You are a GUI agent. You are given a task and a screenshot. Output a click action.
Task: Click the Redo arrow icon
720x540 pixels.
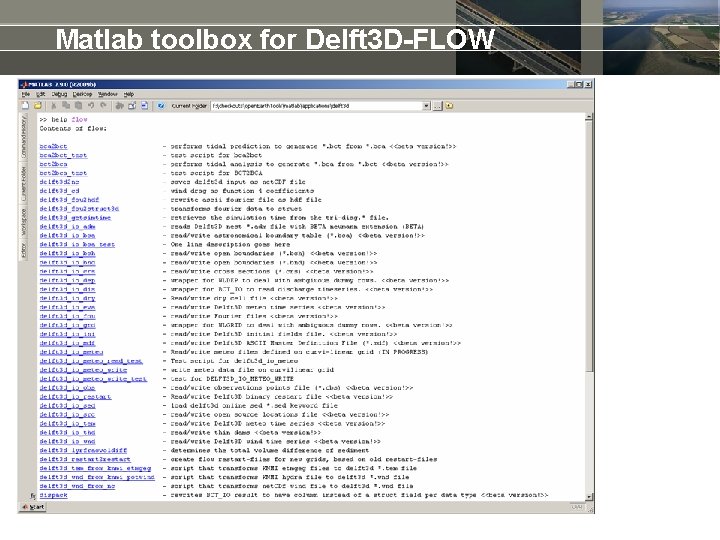click(x=103, y=106)
